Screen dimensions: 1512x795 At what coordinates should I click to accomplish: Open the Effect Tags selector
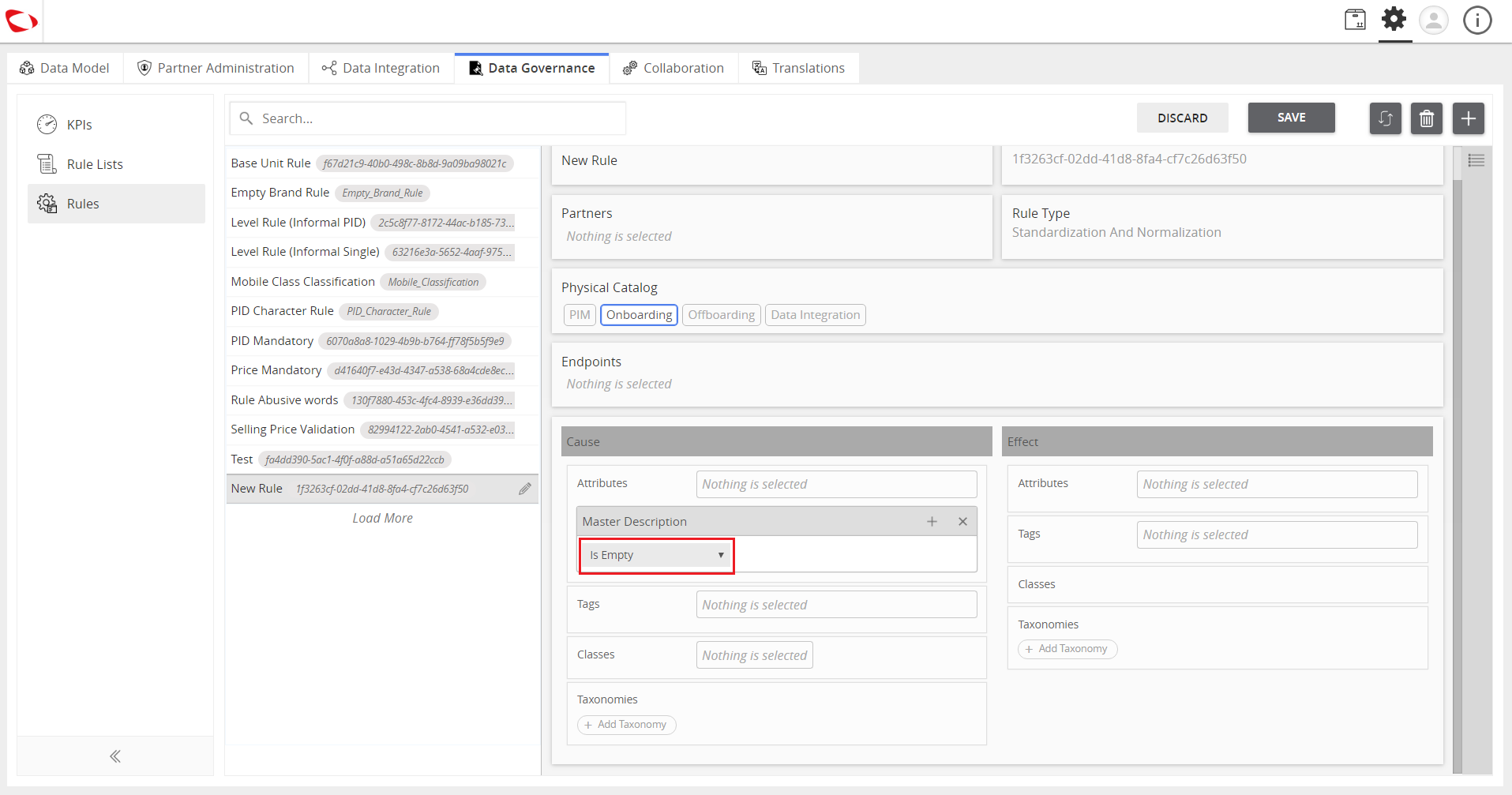1277,534
